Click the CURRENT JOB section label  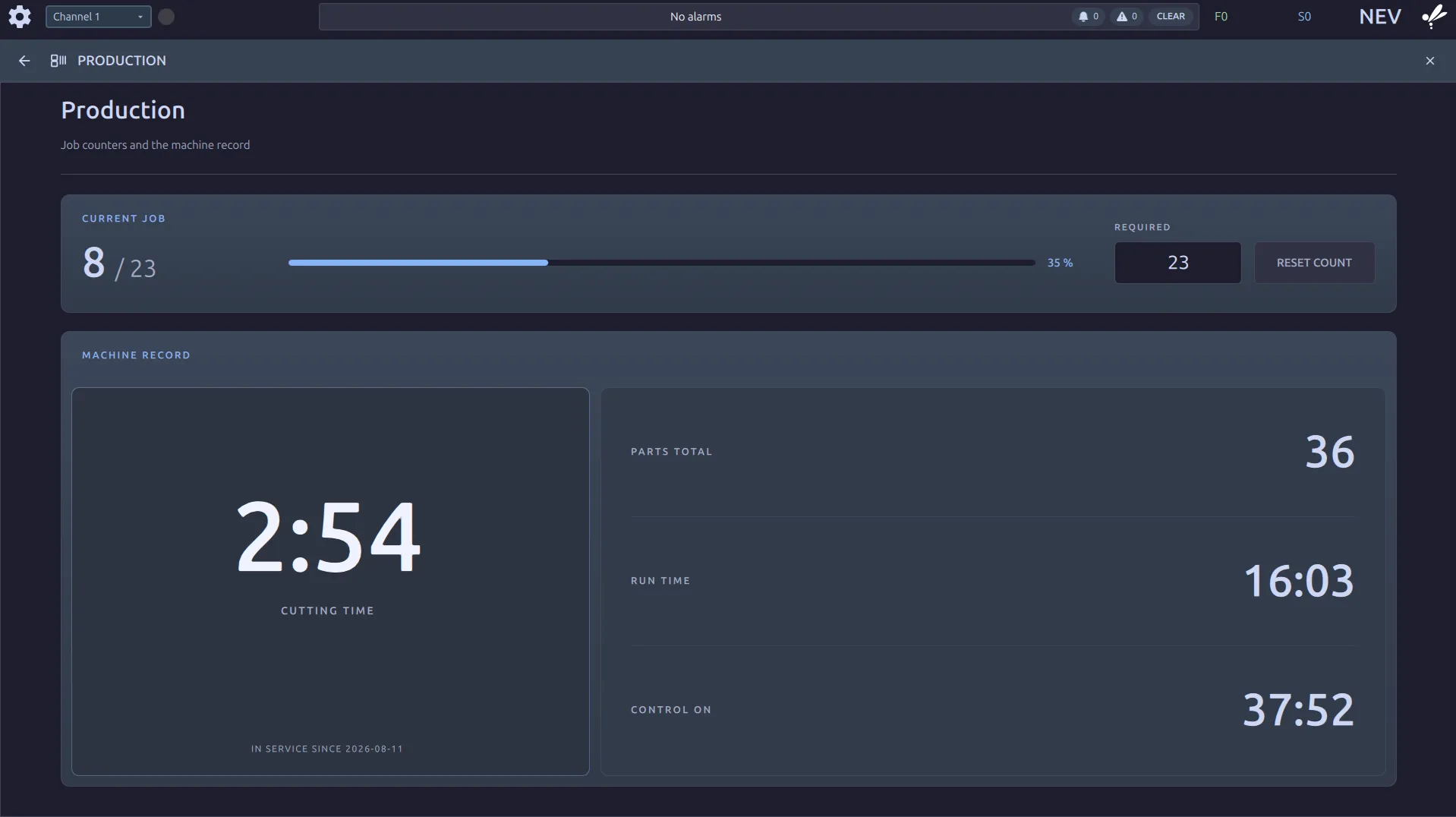124,219
